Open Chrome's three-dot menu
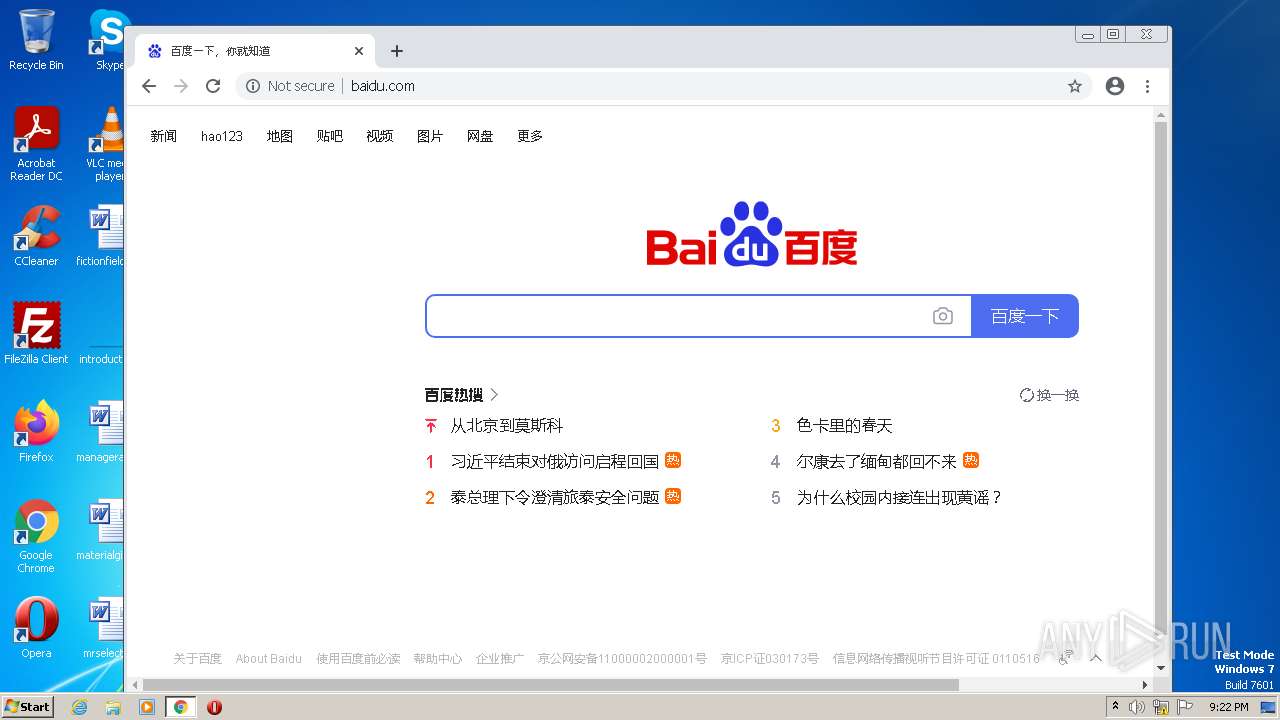The height and width of the screenshot is (720, 1280). (1148, 86)
